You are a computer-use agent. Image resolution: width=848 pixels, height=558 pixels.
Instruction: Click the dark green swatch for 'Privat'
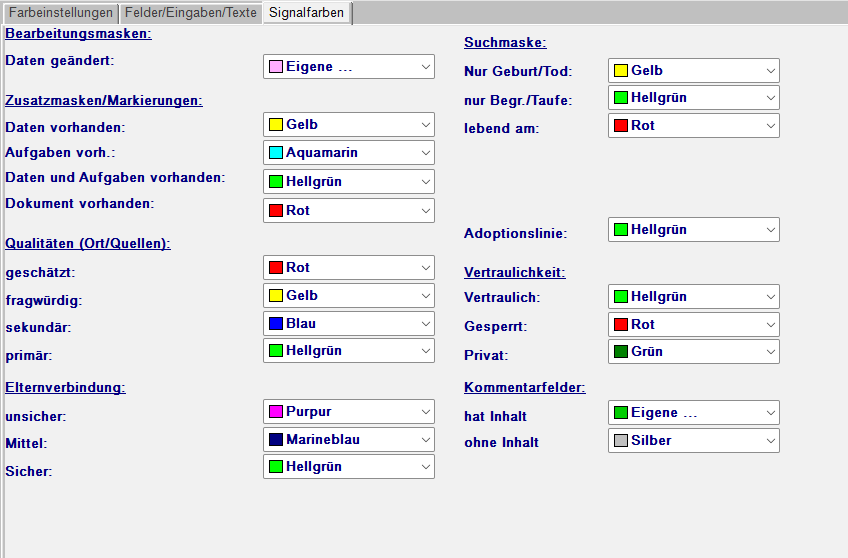(x=620, y=352)
